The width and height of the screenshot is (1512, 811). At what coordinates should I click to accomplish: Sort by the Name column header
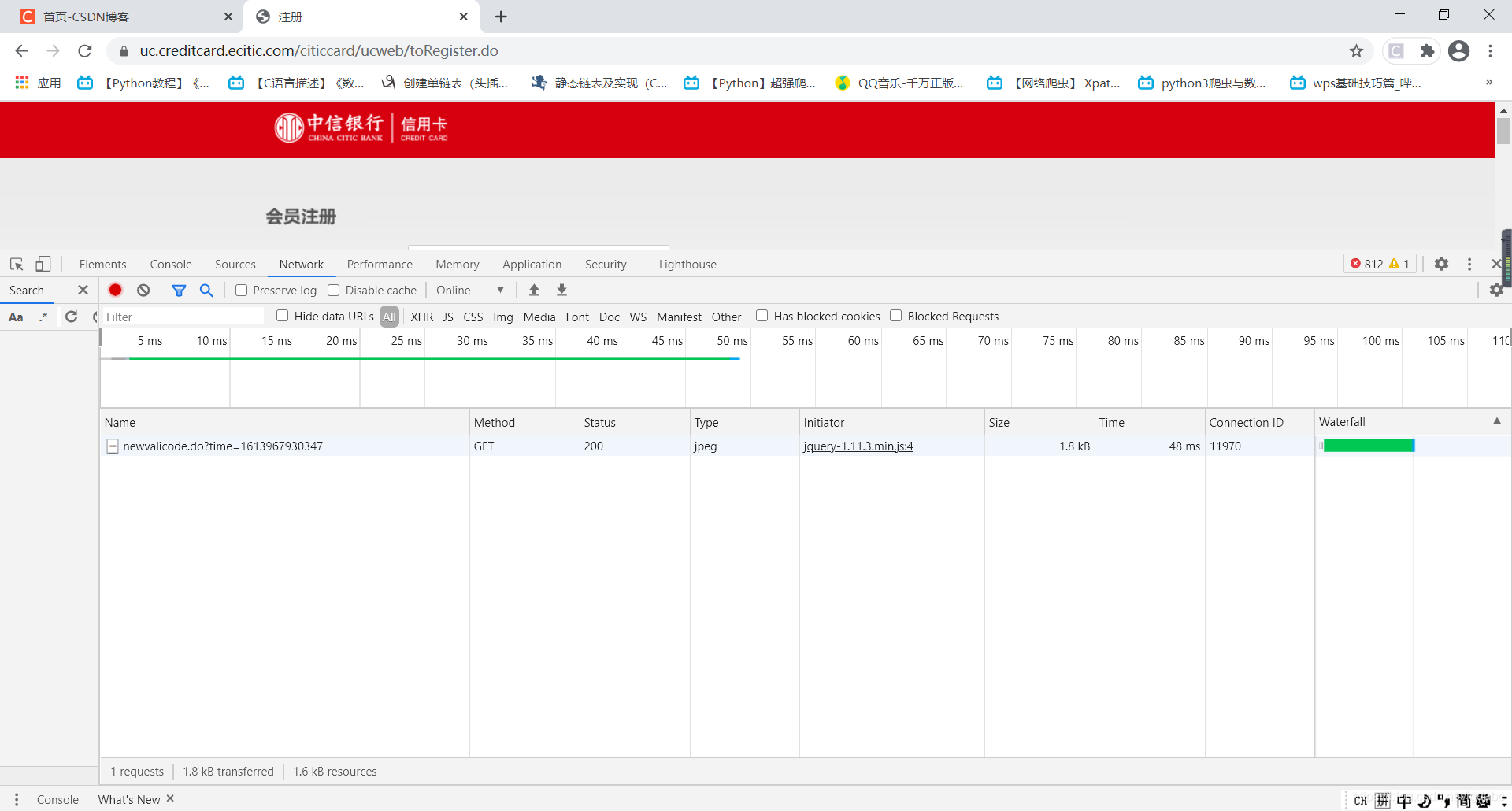click(285, 422)
